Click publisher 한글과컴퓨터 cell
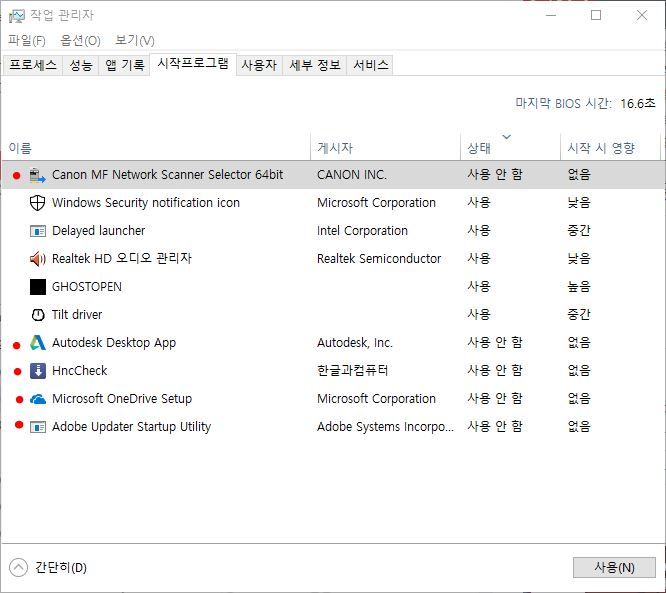Viewport: 666px width, 593px height. pos(353,371)
